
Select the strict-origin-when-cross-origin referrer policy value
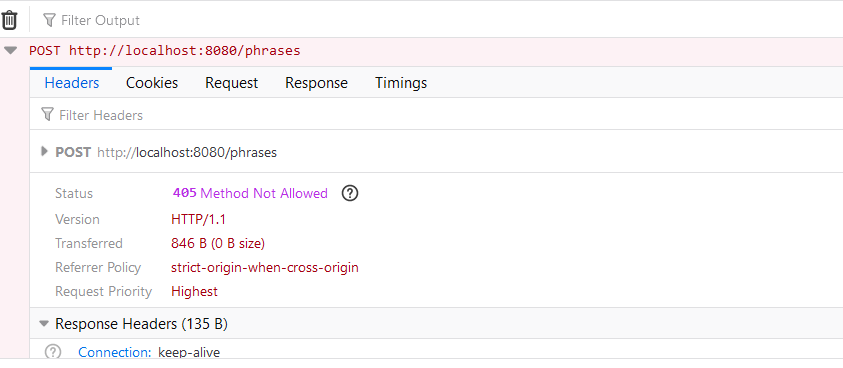click(265, 267)
